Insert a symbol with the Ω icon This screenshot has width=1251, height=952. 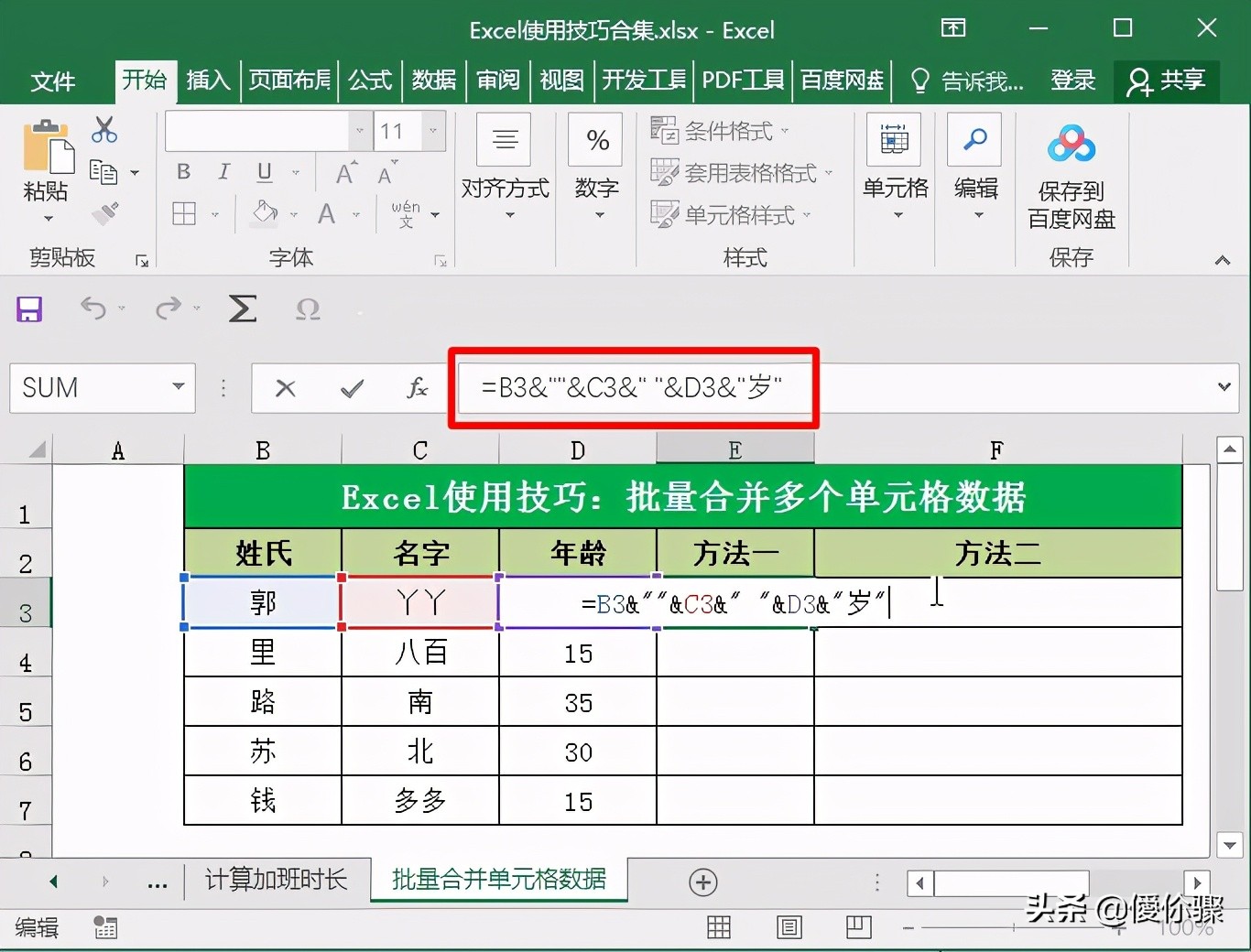[308, 309]
